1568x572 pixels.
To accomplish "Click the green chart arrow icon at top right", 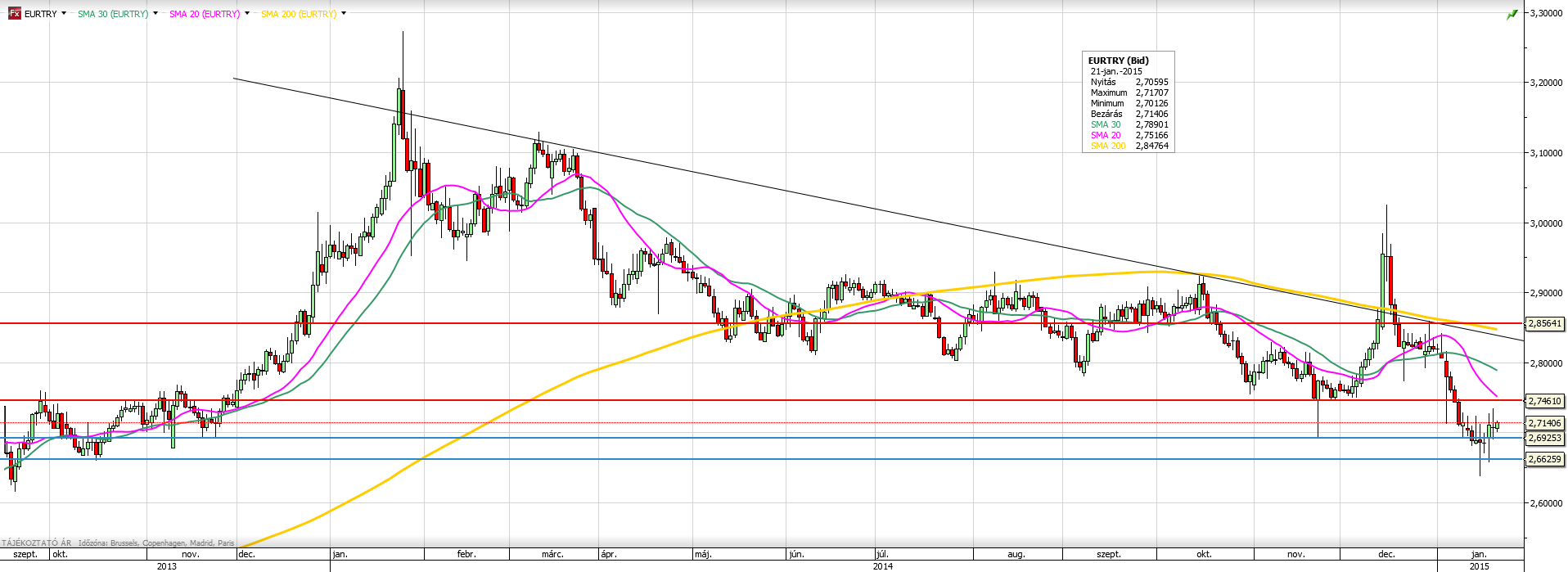I will click(1512, 15).
